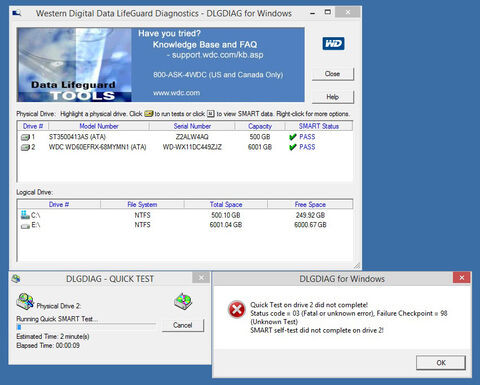Close the DLGDIAG for Windows error dialog

click(462, 278)
